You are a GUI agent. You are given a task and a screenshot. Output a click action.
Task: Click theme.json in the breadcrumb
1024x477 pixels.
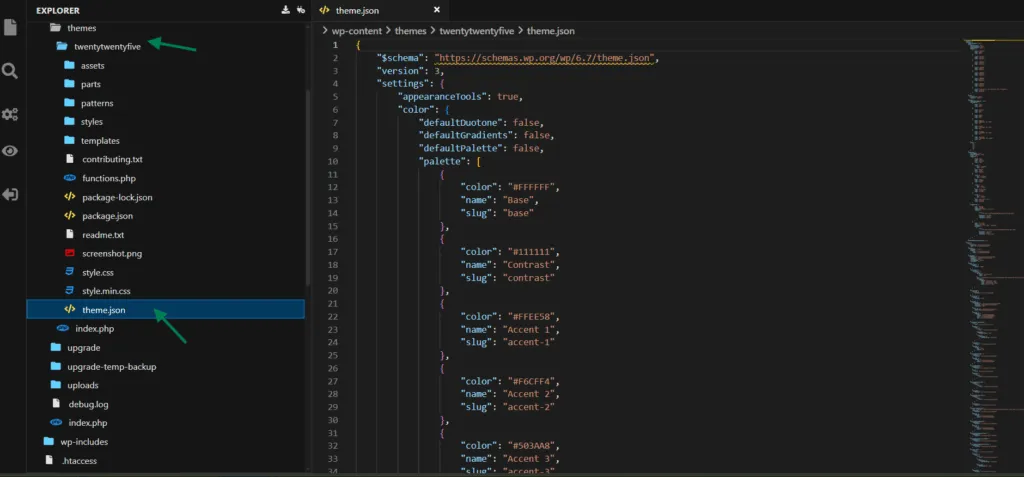551,31
